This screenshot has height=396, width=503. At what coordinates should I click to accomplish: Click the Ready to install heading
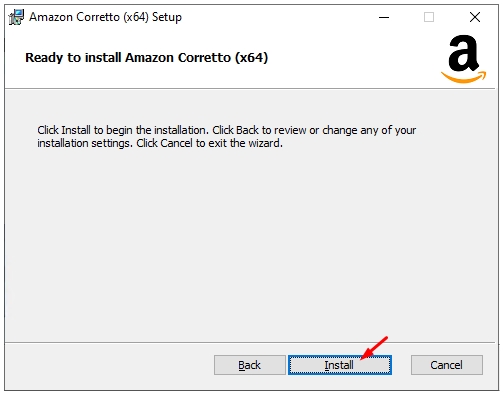[147, 58]
